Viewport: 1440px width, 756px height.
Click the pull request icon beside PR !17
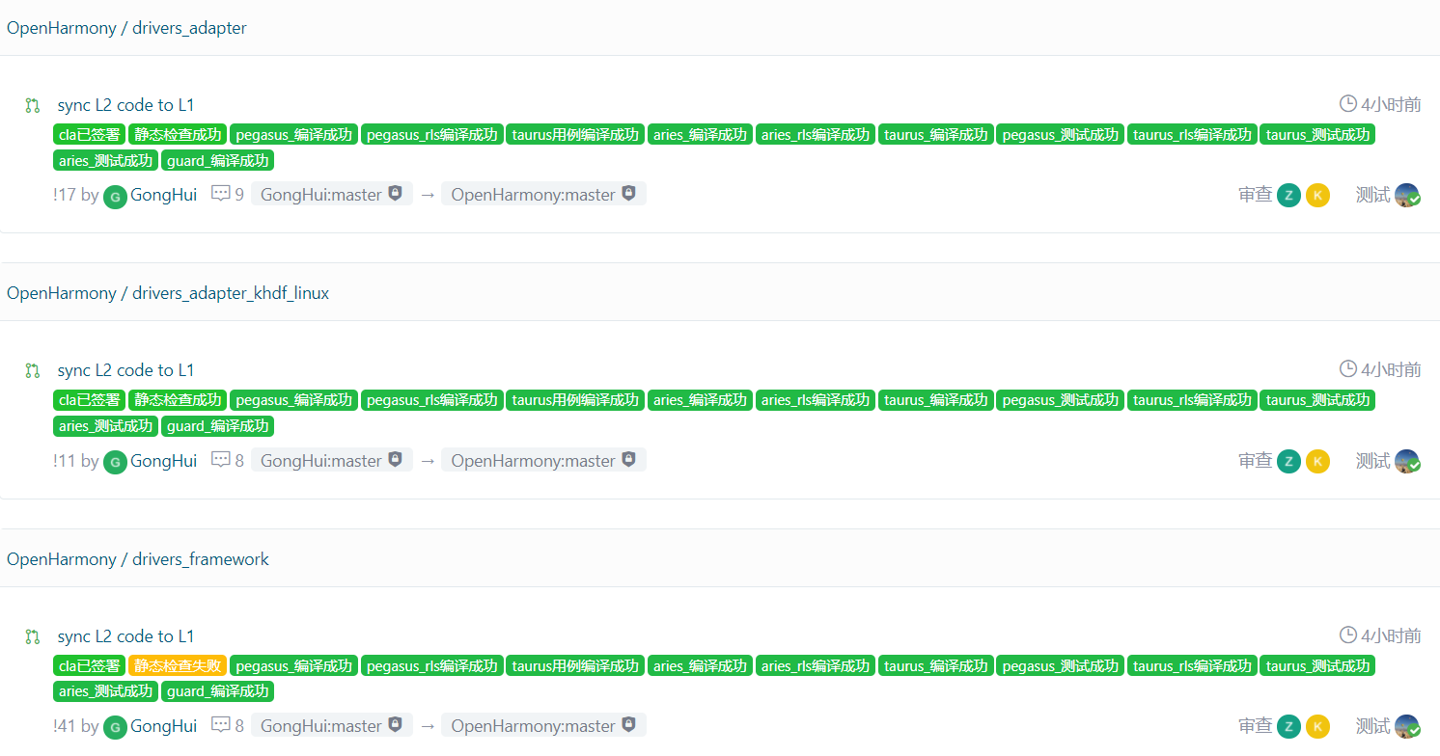click(33, 105)
